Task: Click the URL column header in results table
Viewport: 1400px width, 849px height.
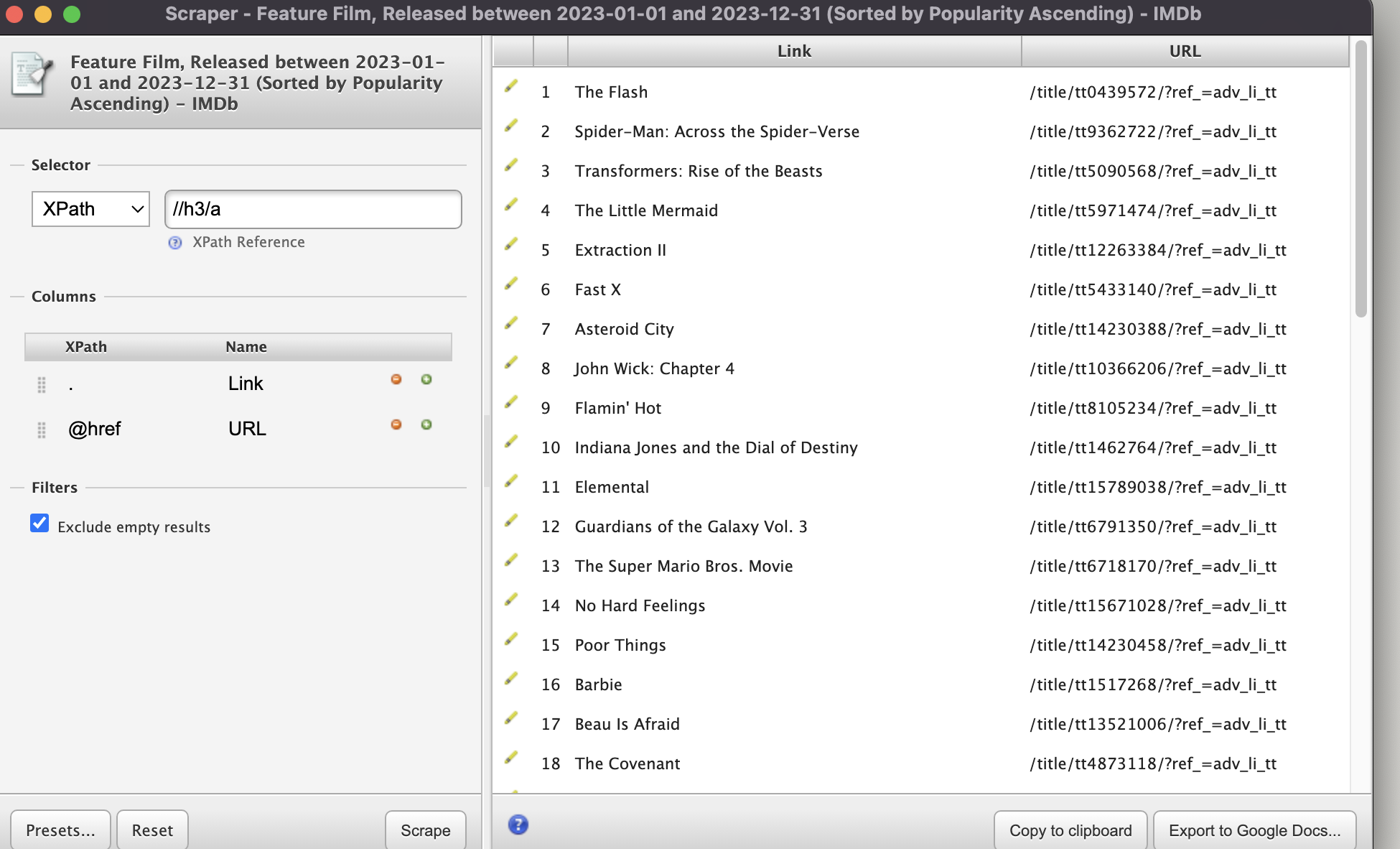Action: click(x=1185, y=51)
